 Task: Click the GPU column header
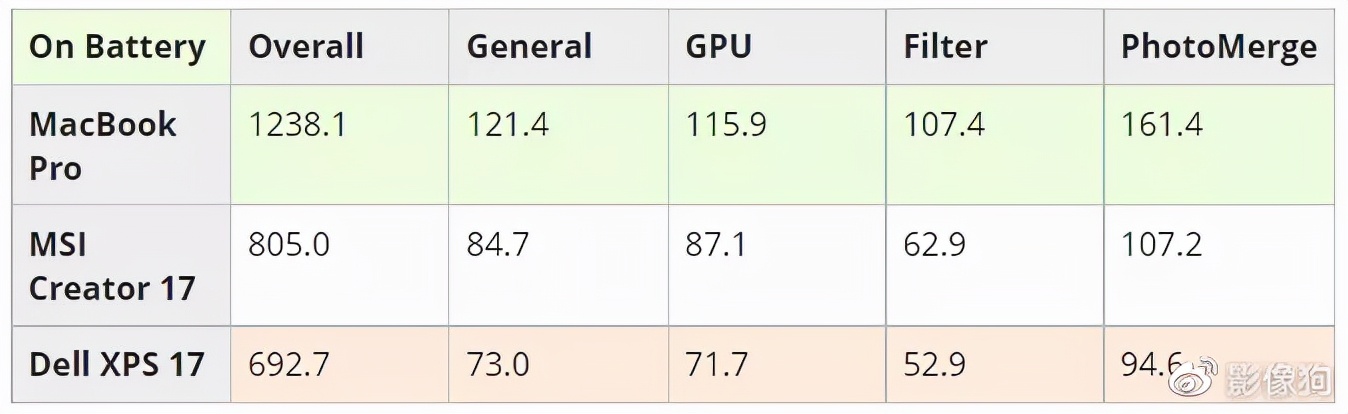click(718, 47)
